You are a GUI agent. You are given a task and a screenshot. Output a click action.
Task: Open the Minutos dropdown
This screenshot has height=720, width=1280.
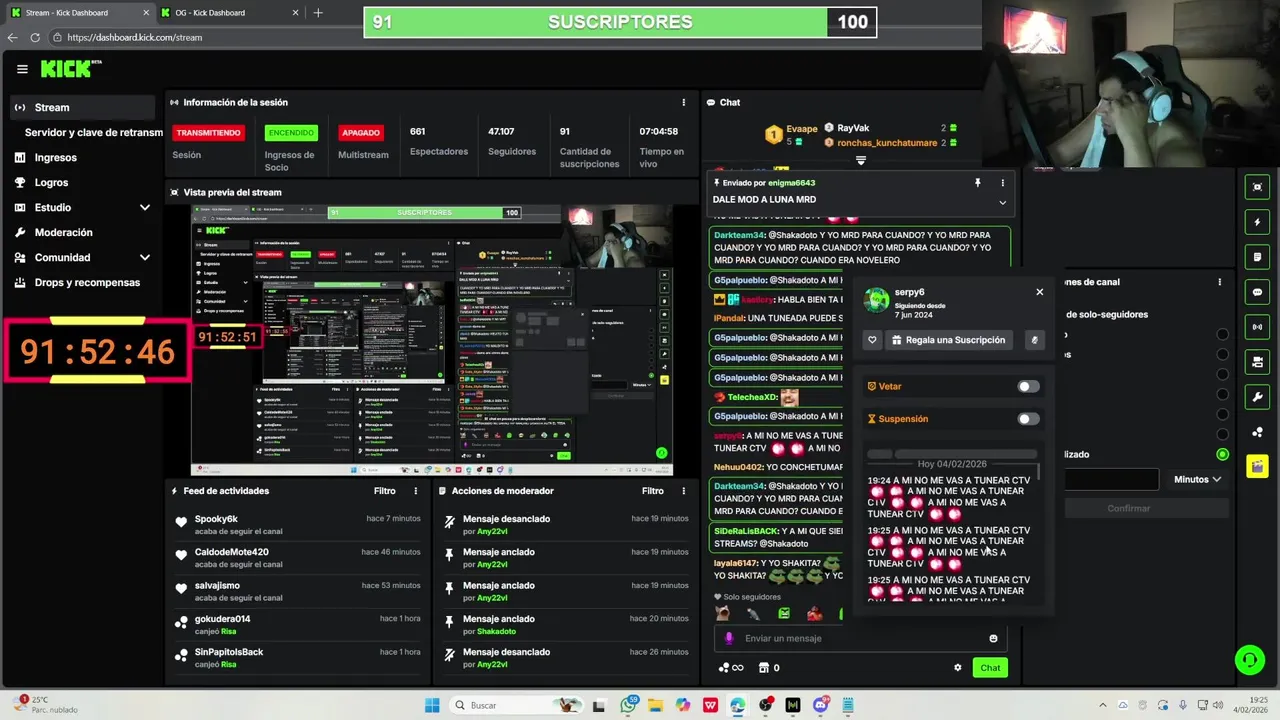click(x=1197, y=479)
